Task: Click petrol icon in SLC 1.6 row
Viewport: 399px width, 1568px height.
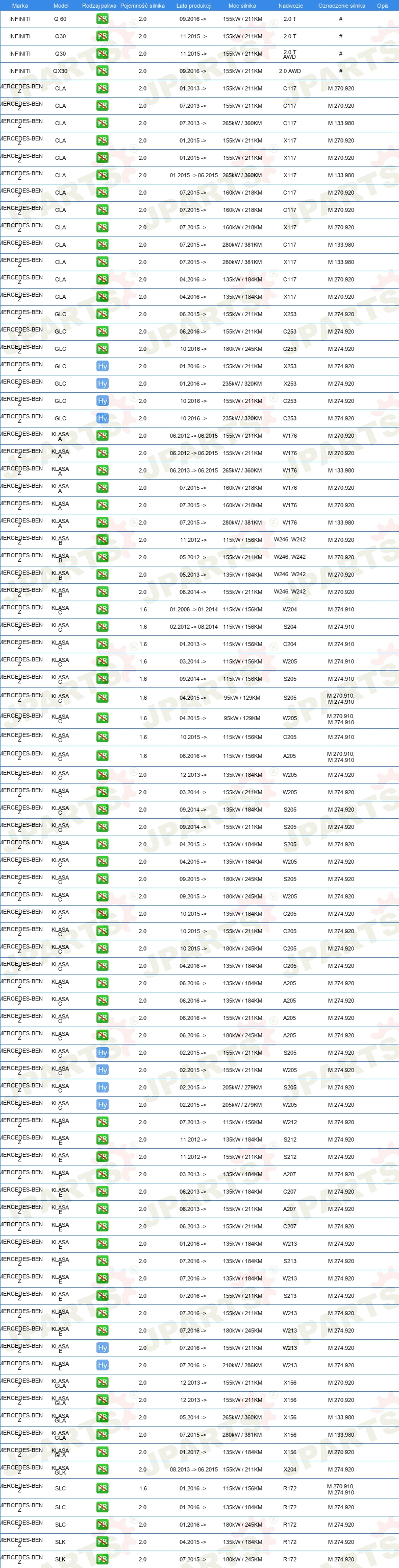Action: (102, 1488)
